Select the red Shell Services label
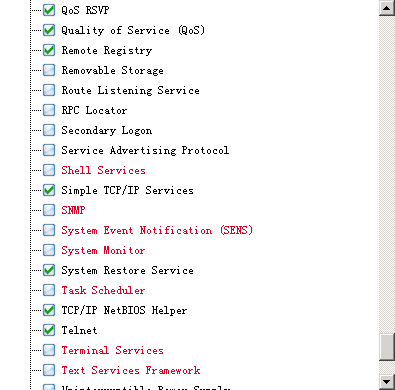395x390 pixels. point(103,170)
